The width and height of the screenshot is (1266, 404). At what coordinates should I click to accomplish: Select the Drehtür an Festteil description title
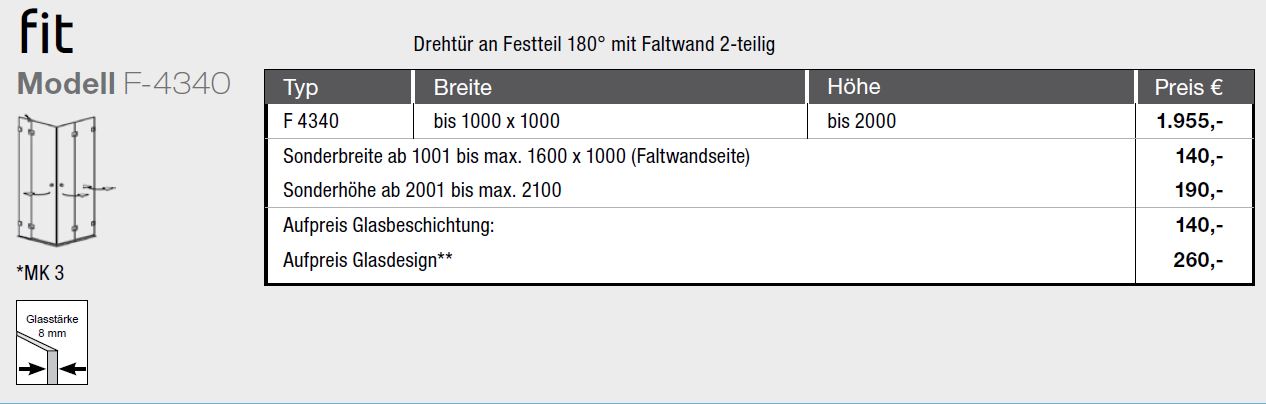[x=594, y=45]
